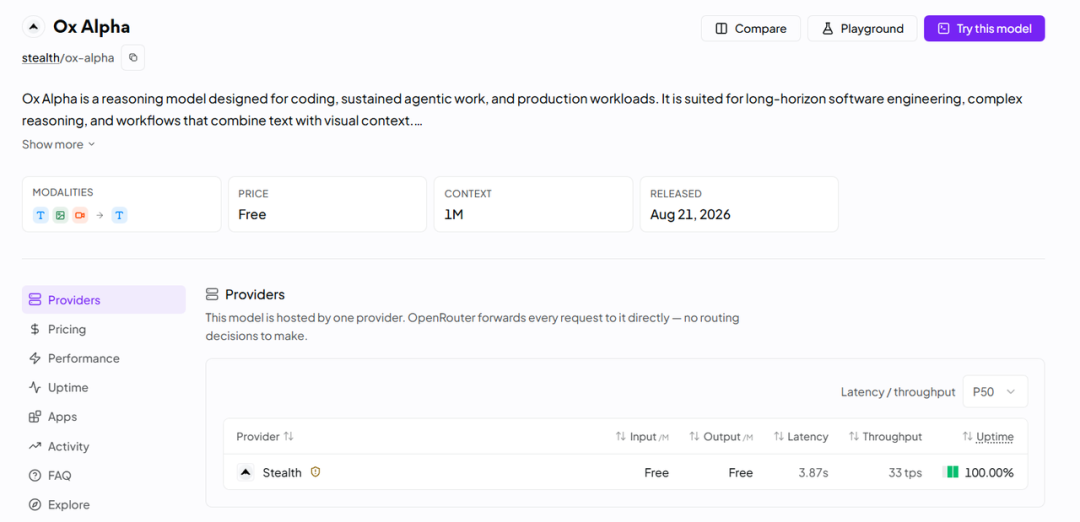Image resolution: width=1080 pixels, height=522 pixels.
Task: Click the green uptime bar indicator
Action: click(x=951, y=472)
